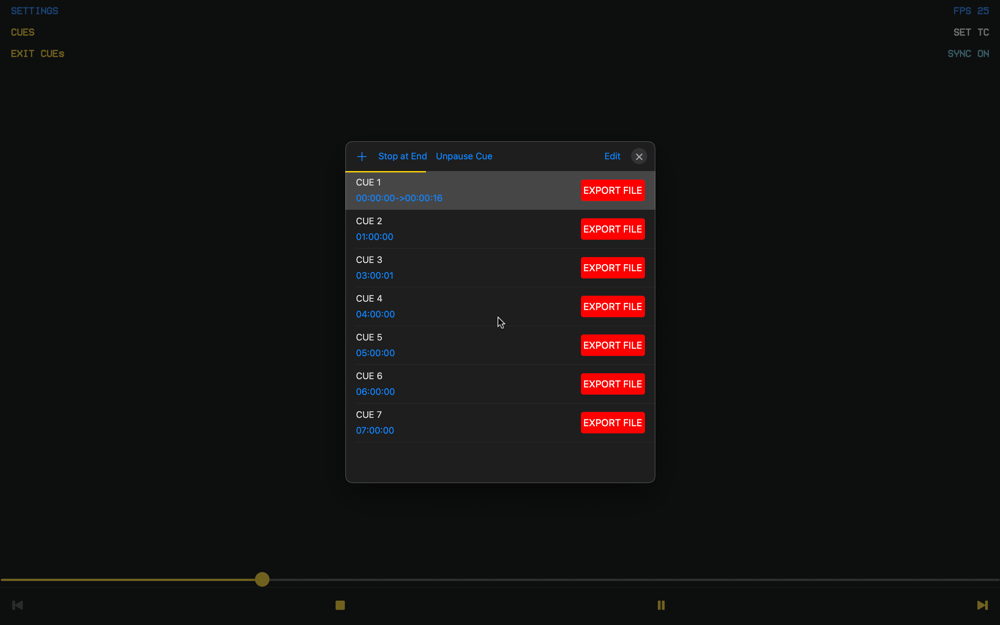Click timecode 05:00:00
Viewport: 1000px width, 625px height.
(375, 353)
